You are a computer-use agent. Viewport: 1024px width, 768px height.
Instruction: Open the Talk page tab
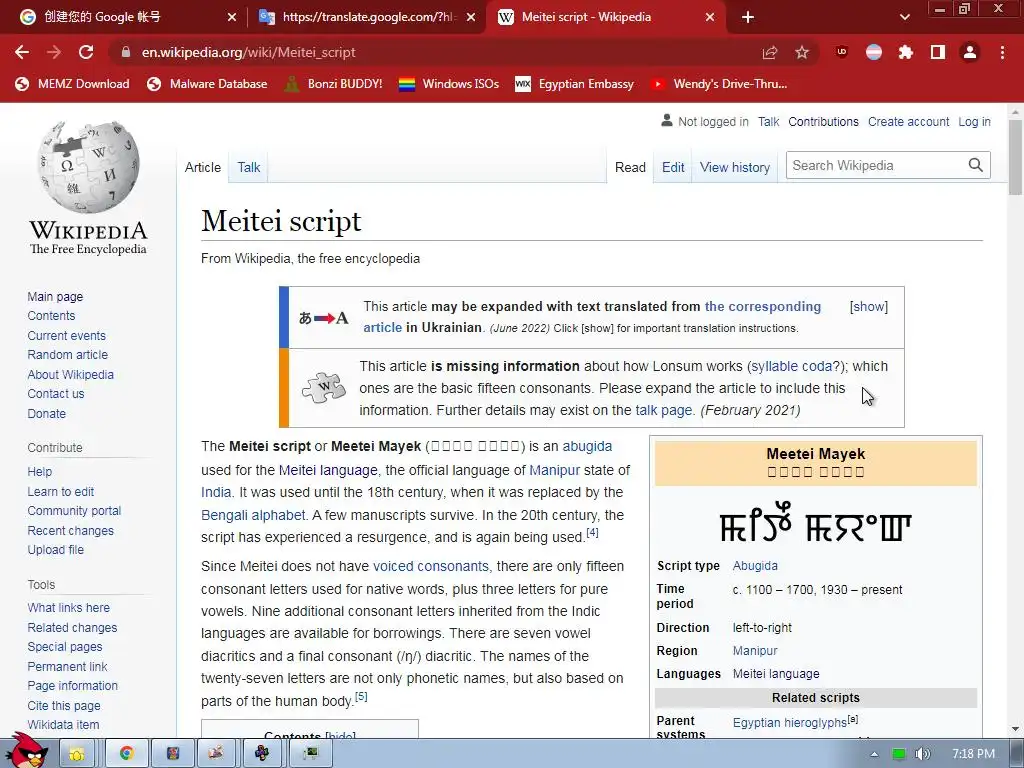tap(249, 167)
